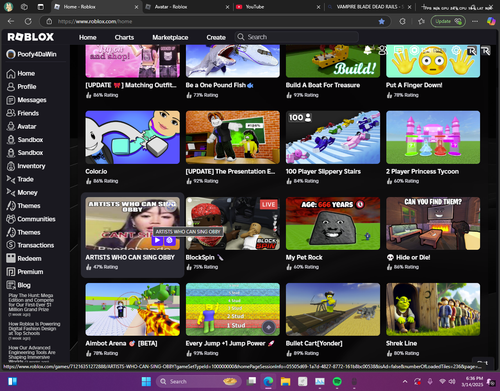Screen dimensions: 500x391
Task: Open the taskbar volume control icon
Action: (x=452, y=381)
